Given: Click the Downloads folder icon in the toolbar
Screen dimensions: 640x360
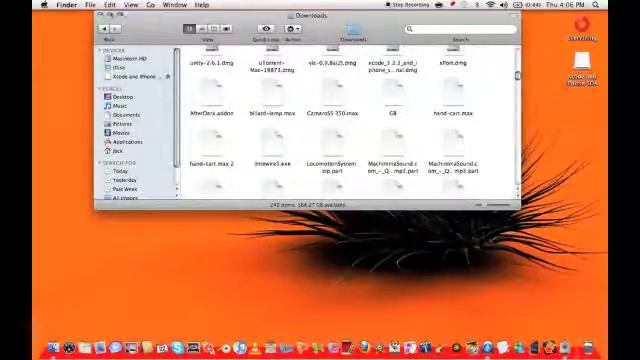Looking at the screenshot, I should coord(353,29).
